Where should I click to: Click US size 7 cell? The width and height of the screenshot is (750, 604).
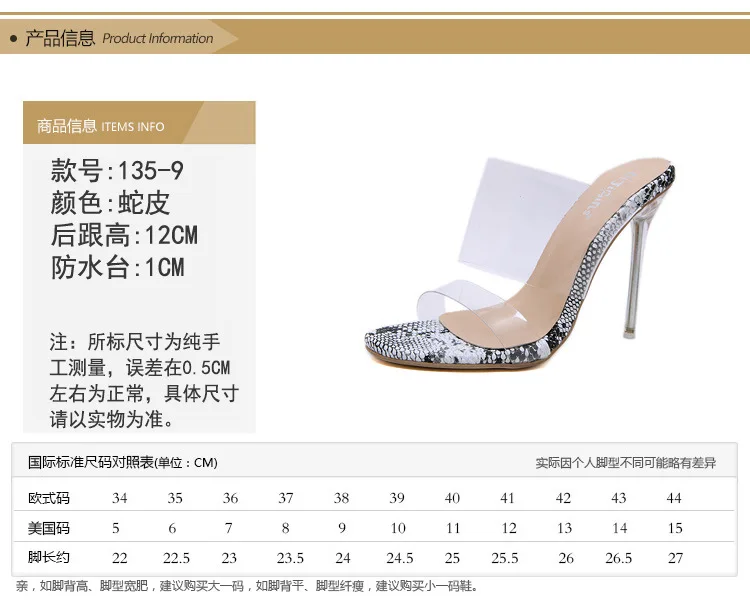[x=229, y=528]
